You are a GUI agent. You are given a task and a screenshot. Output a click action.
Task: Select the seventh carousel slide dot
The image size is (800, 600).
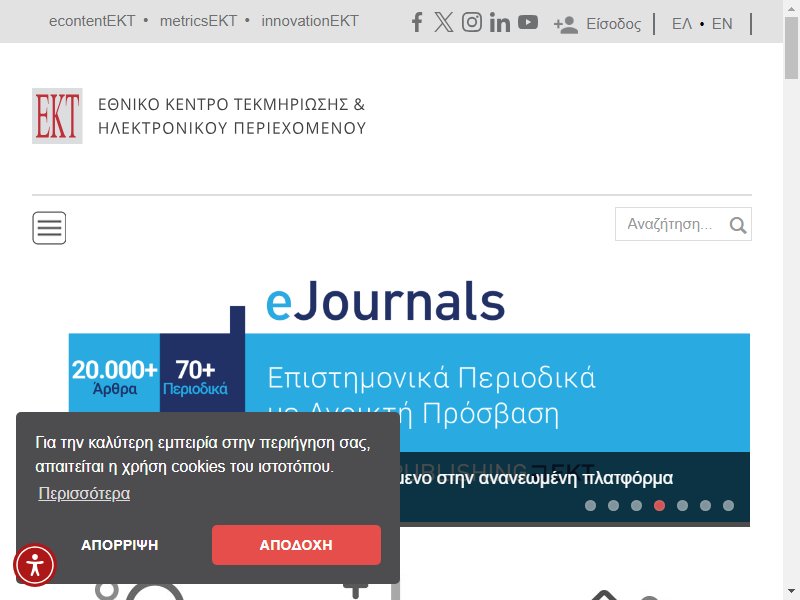pos(728,505)
